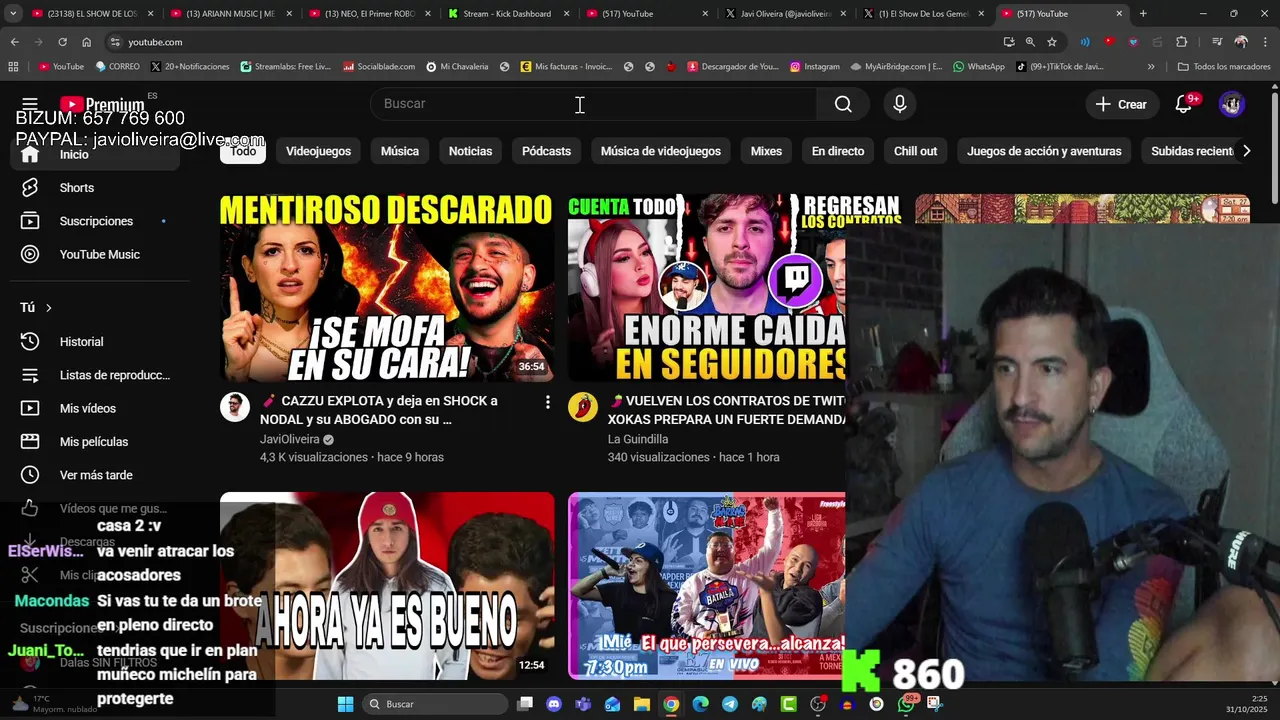This screenshot has height=720, width=1280.
Task: Select Juegos de acción y aventuras chip
Action: click(1044, 151)
